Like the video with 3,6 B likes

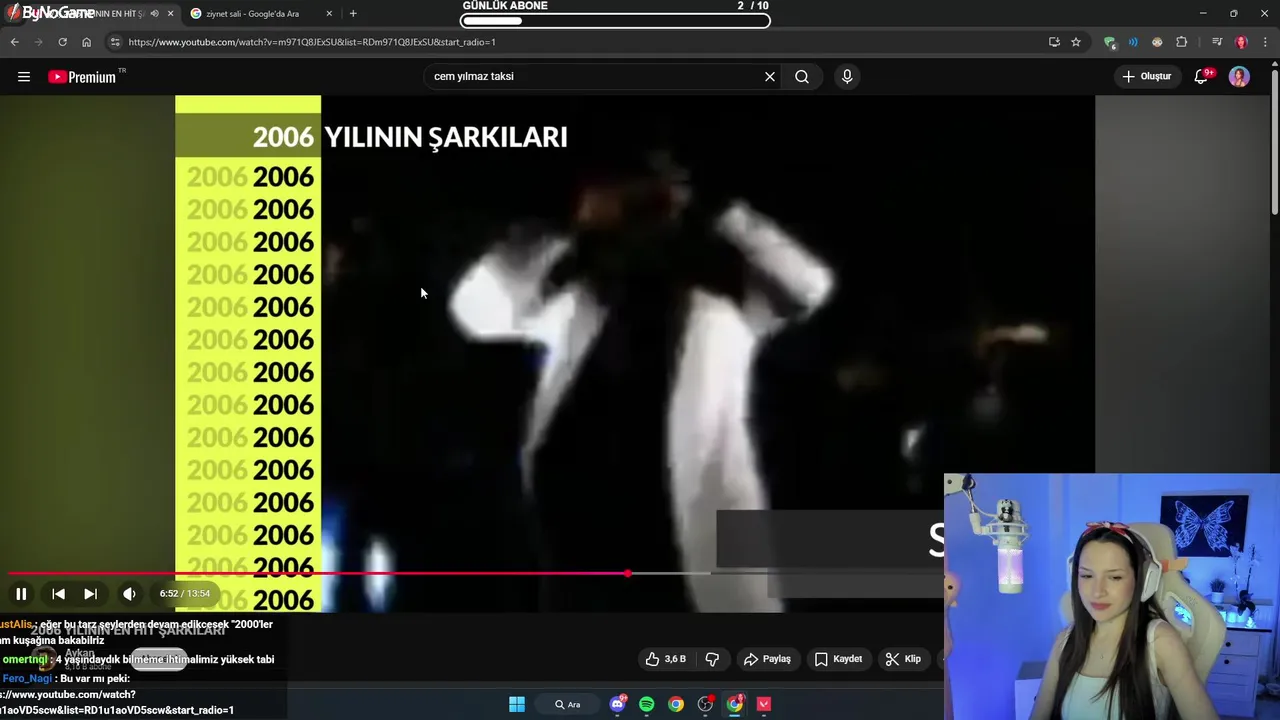coord(665,659)
